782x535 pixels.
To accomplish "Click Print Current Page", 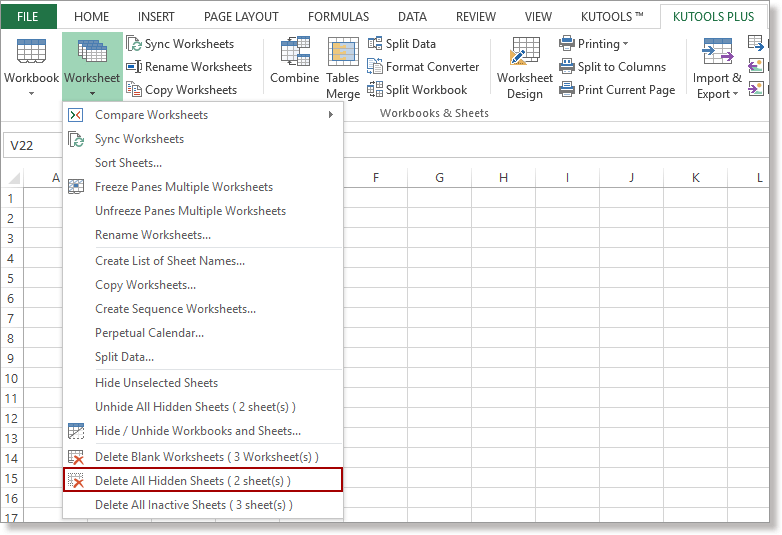I will click(617, 90).
